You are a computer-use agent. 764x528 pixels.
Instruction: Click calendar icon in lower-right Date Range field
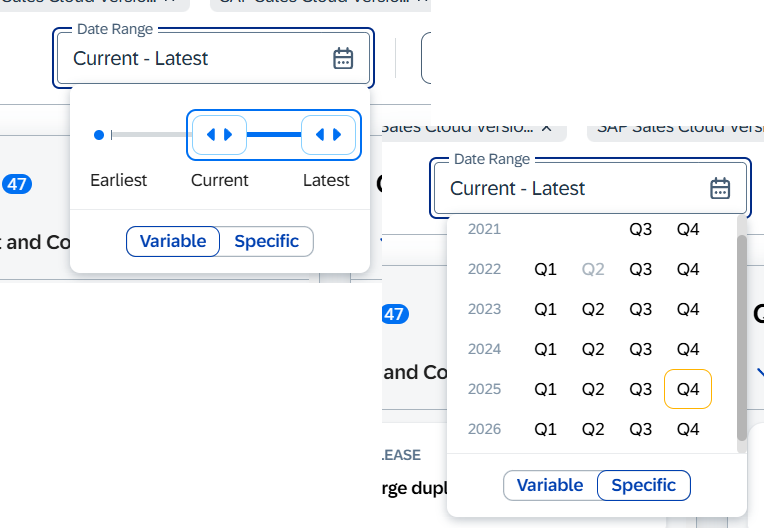720,188
